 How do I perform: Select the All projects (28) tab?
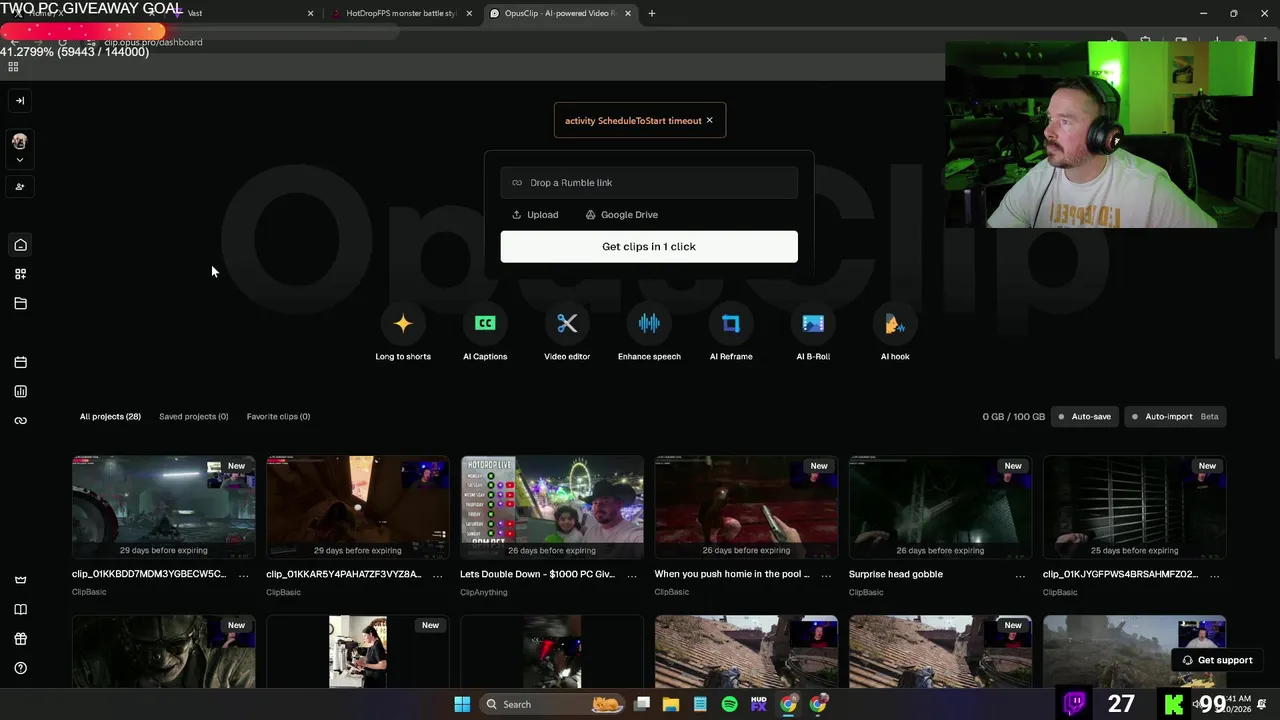[x=110, y=416]
